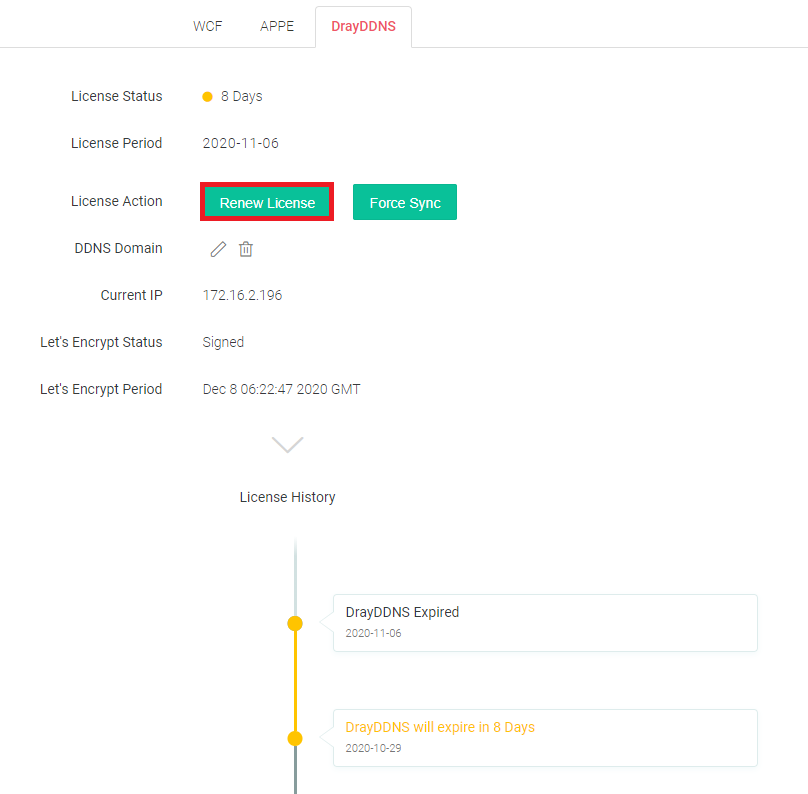The height and width of the screenshot is (794, 808).
Task: Click the 8 Days license status text
Action: click(x=242, y=96)
